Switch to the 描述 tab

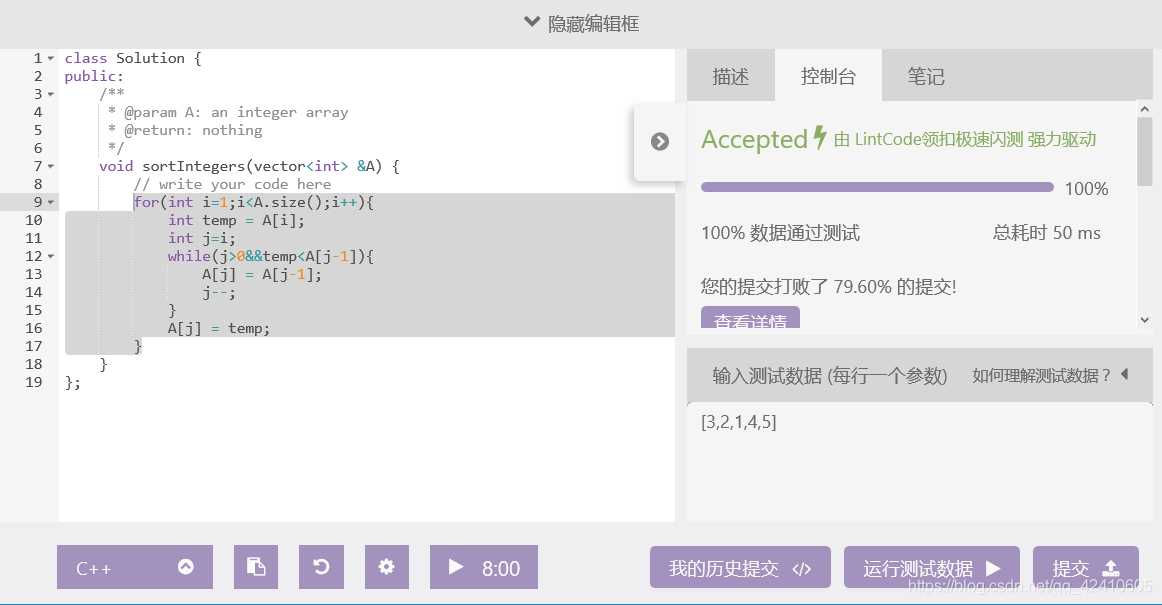(731, 75)
